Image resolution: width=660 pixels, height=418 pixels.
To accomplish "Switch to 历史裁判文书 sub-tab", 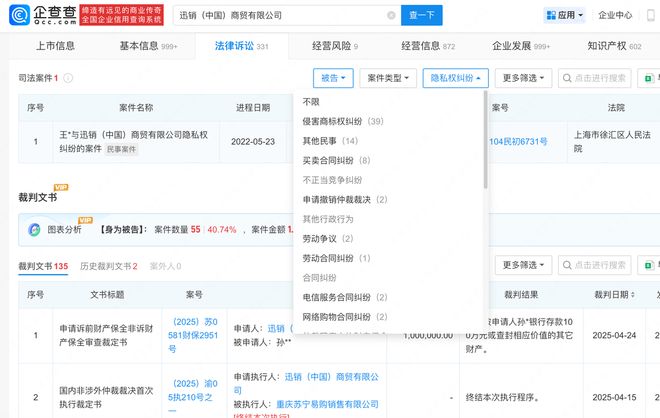I will coord(108,266).
